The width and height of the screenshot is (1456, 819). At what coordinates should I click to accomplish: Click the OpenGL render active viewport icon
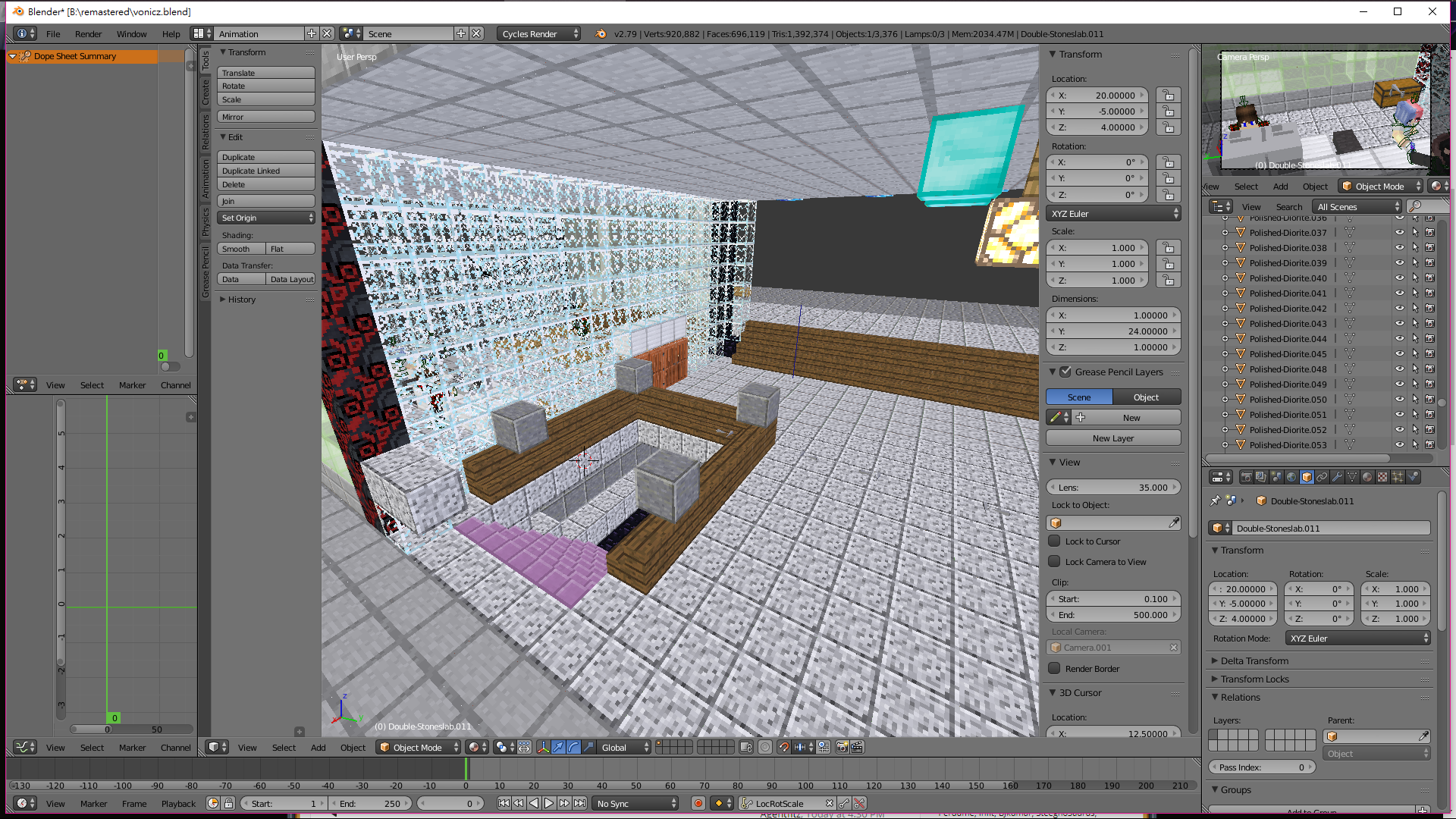842,747
